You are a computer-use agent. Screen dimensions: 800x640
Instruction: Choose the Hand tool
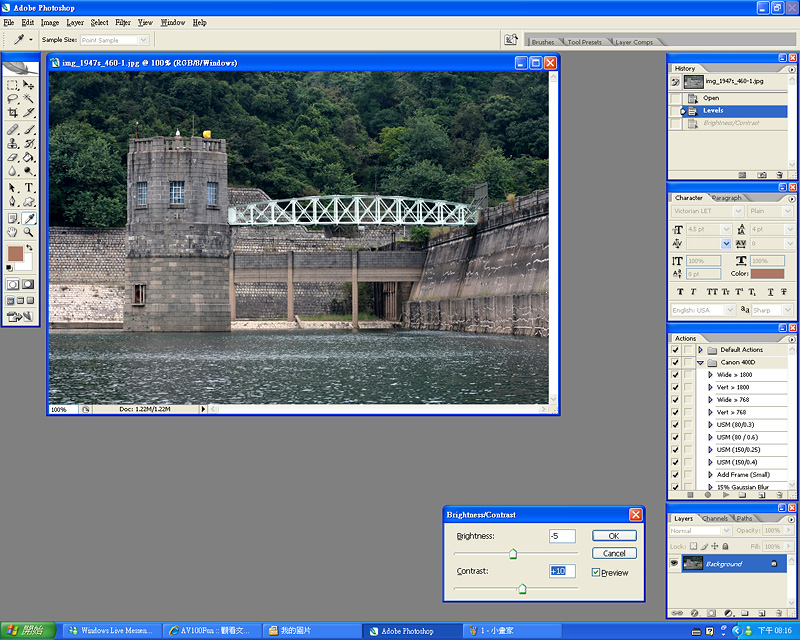[13, 232]
